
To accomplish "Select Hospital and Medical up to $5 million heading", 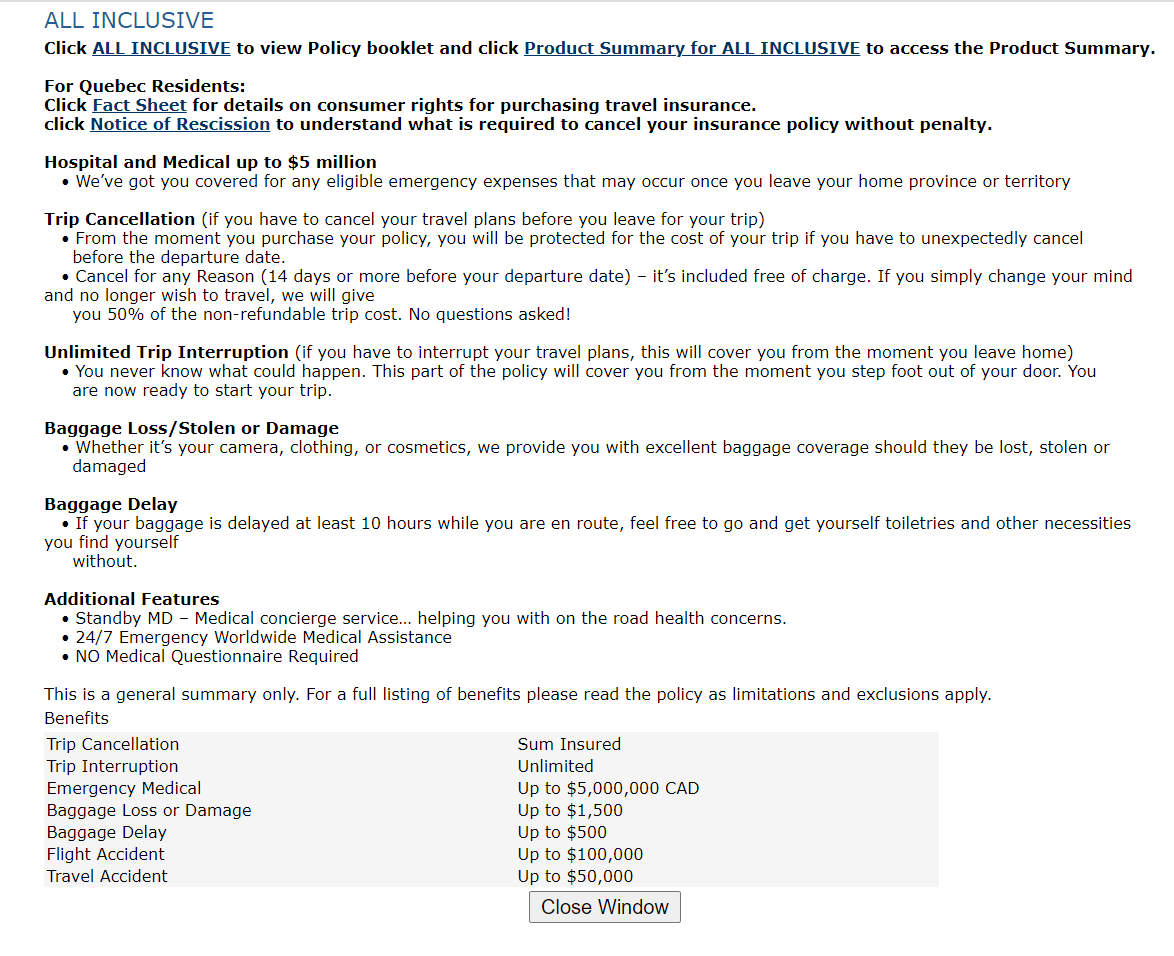I will (x=210, y=162).
